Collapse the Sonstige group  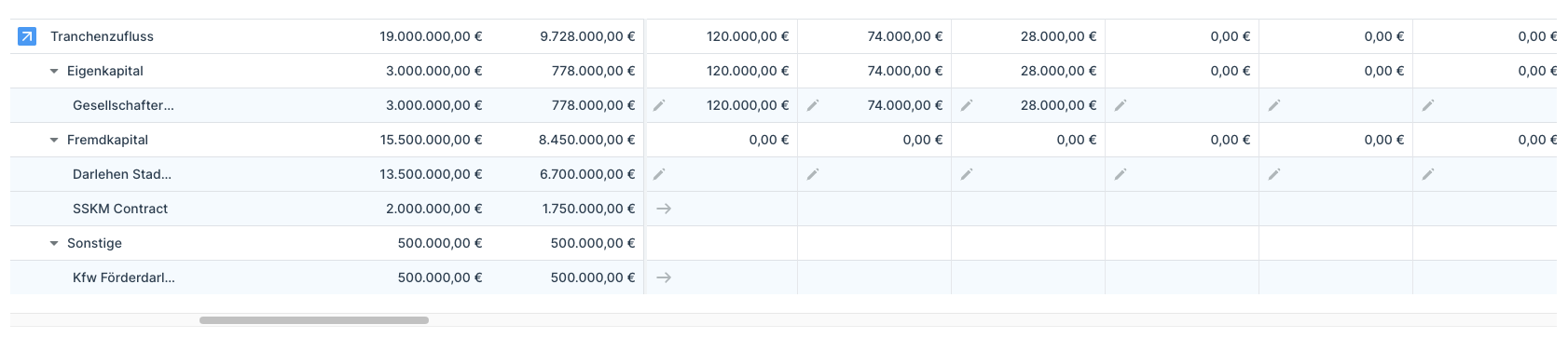pyautogui.click(x=54, y=243)
